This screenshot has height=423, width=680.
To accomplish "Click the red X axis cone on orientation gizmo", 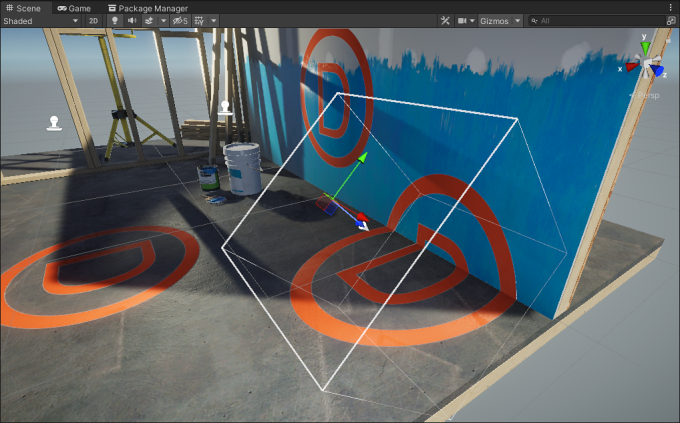I will 631,67.
